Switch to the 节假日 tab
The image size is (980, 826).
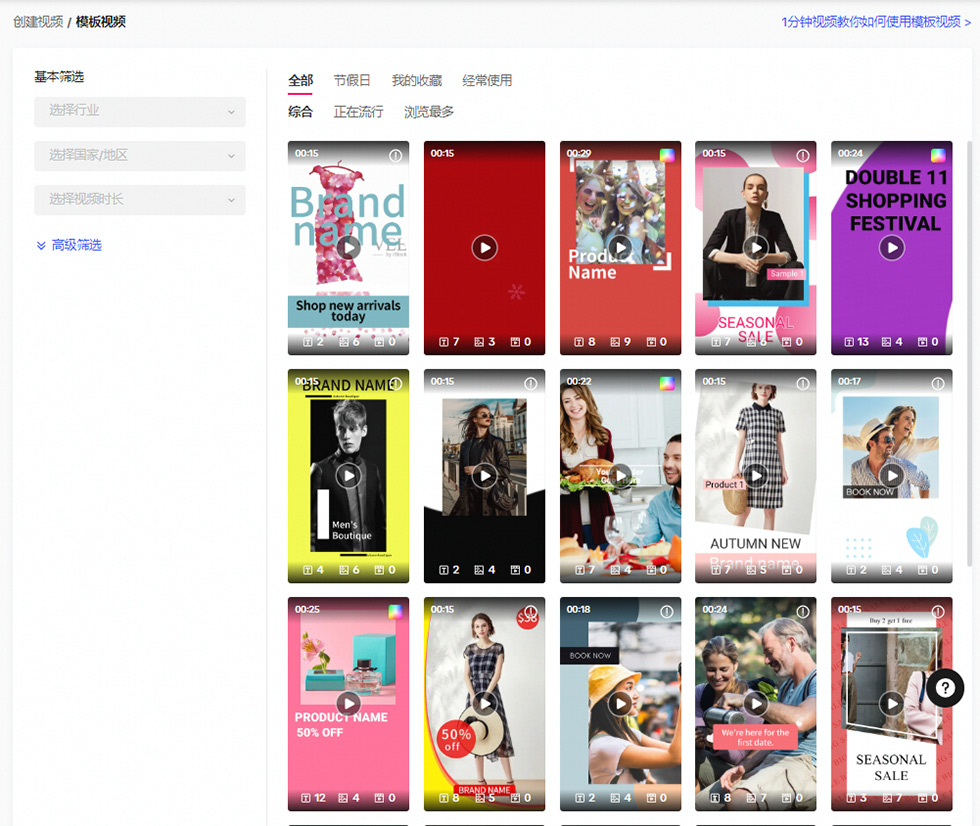point(352,80)
